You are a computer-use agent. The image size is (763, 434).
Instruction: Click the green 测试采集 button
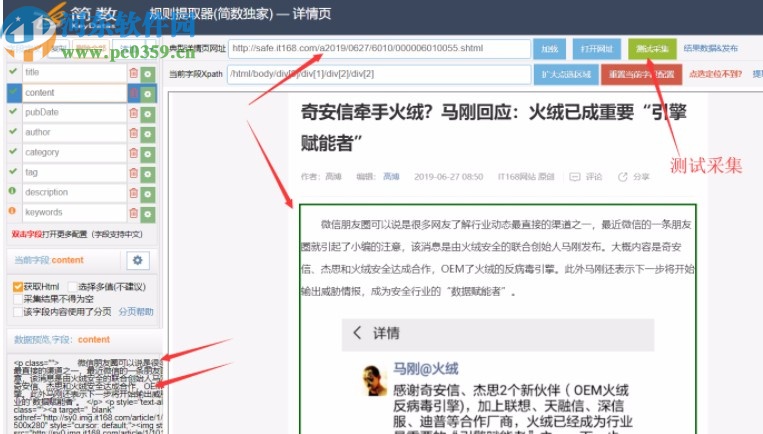click(652, 49)
